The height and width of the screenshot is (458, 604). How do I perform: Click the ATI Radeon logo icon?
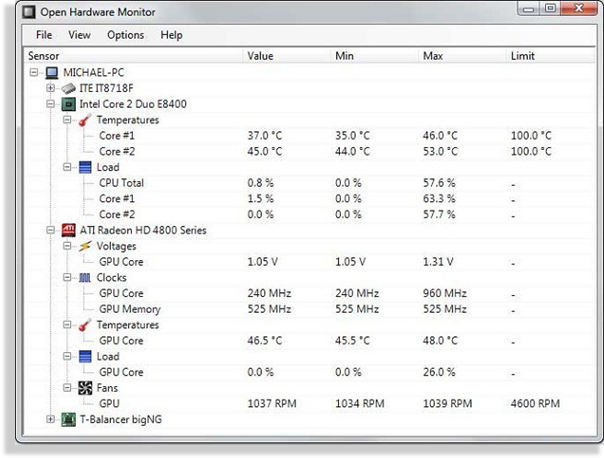click(x=69, y=230)
